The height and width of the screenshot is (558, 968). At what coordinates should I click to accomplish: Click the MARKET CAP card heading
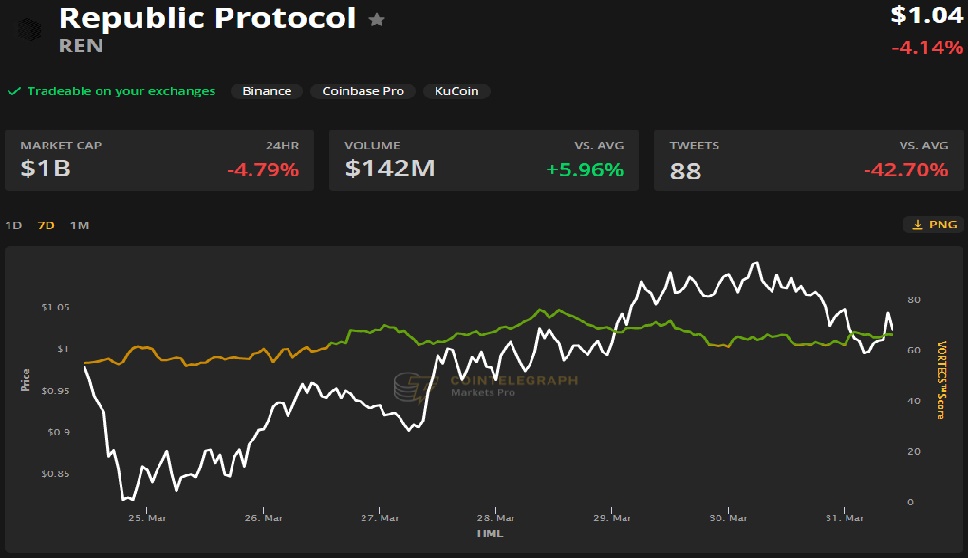(61, 146)
